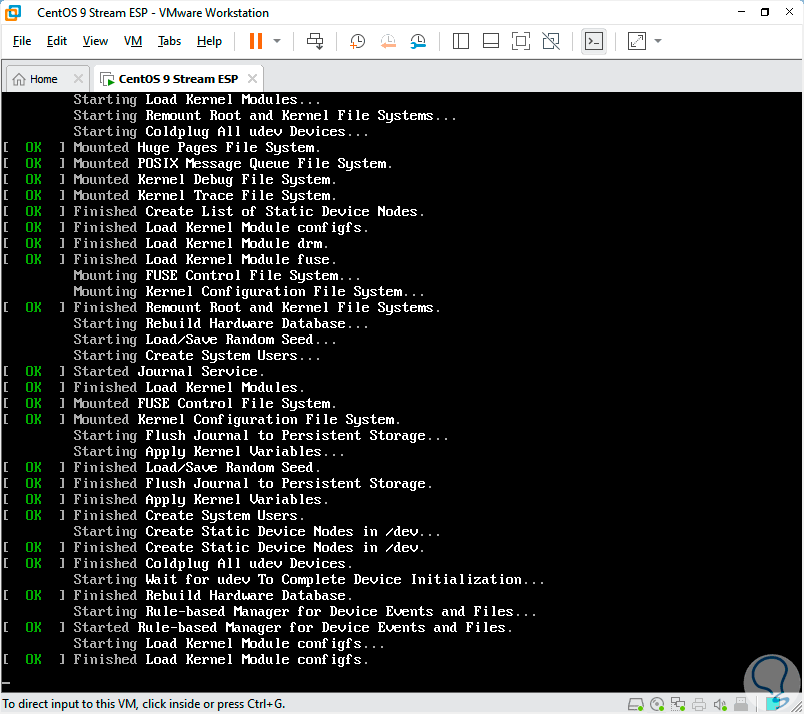Open the Help menu
The width and height of the screenshot is (804, 714).
pos(209,41)
